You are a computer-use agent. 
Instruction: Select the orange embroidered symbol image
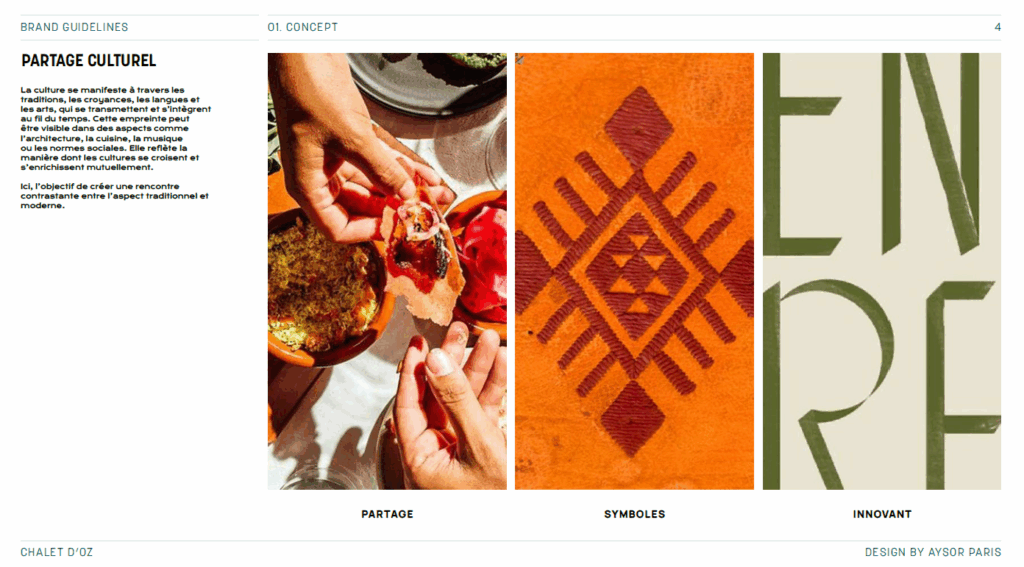point(634,271)
